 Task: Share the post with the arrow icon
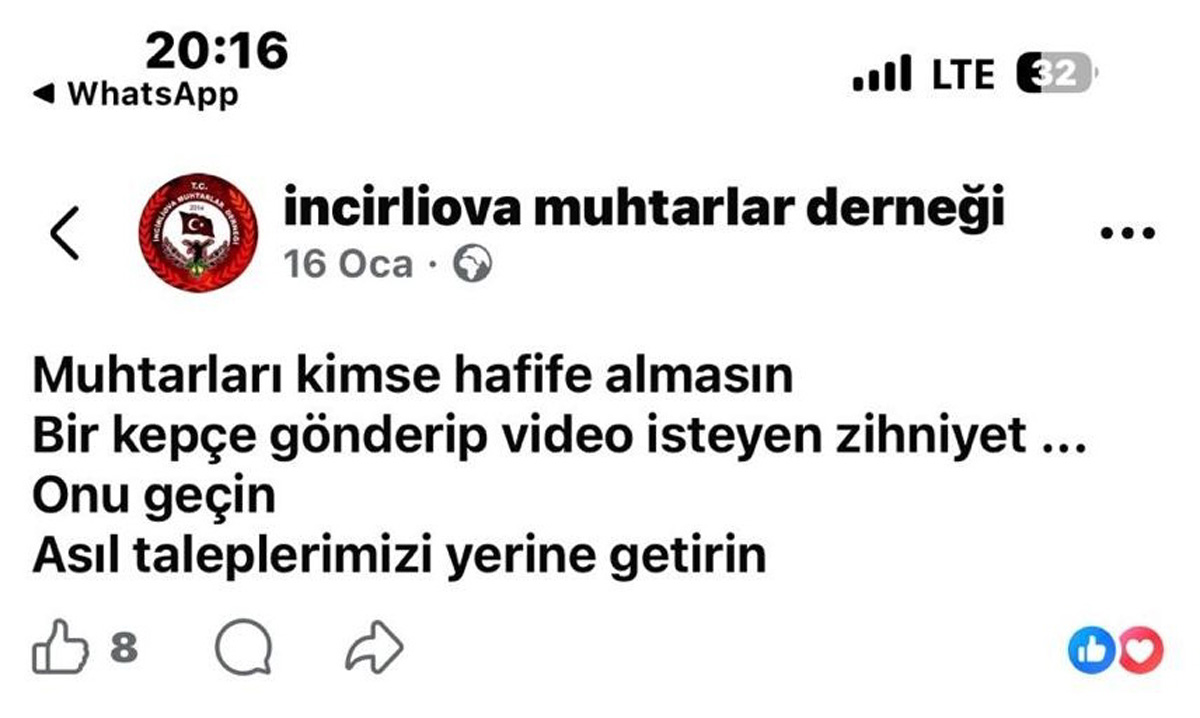[374, 649]
